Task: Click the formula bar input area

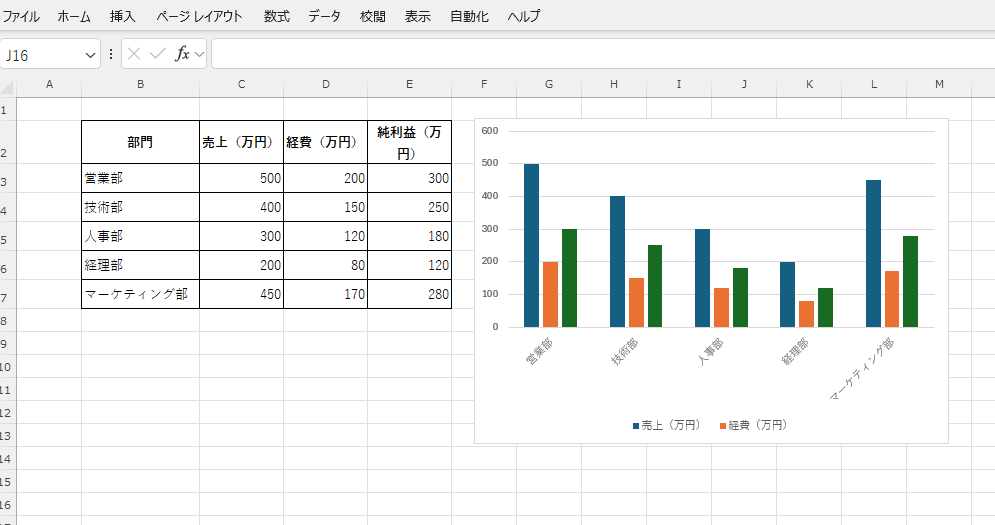Action: point(603,54)
